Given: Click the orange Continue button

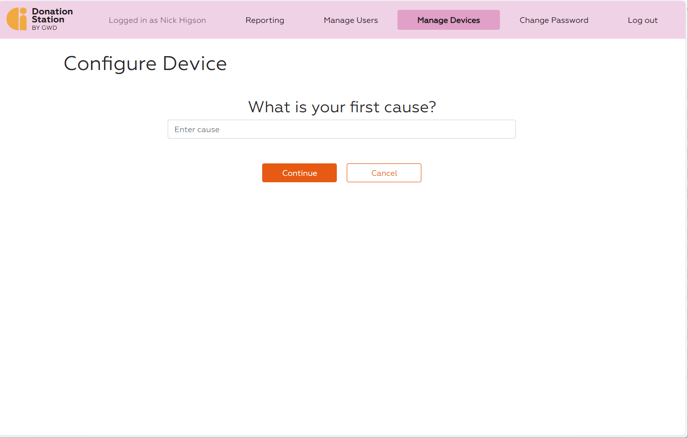Looking at the screenshot, I should coord(299,173).
